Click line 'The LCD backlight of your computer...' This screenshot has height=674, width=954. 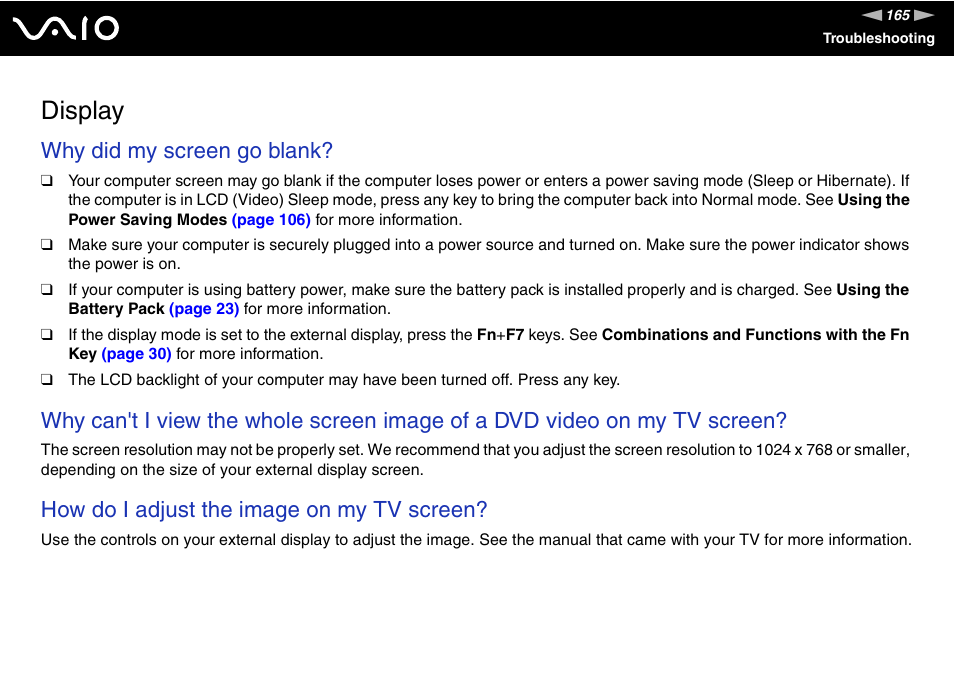344,380
